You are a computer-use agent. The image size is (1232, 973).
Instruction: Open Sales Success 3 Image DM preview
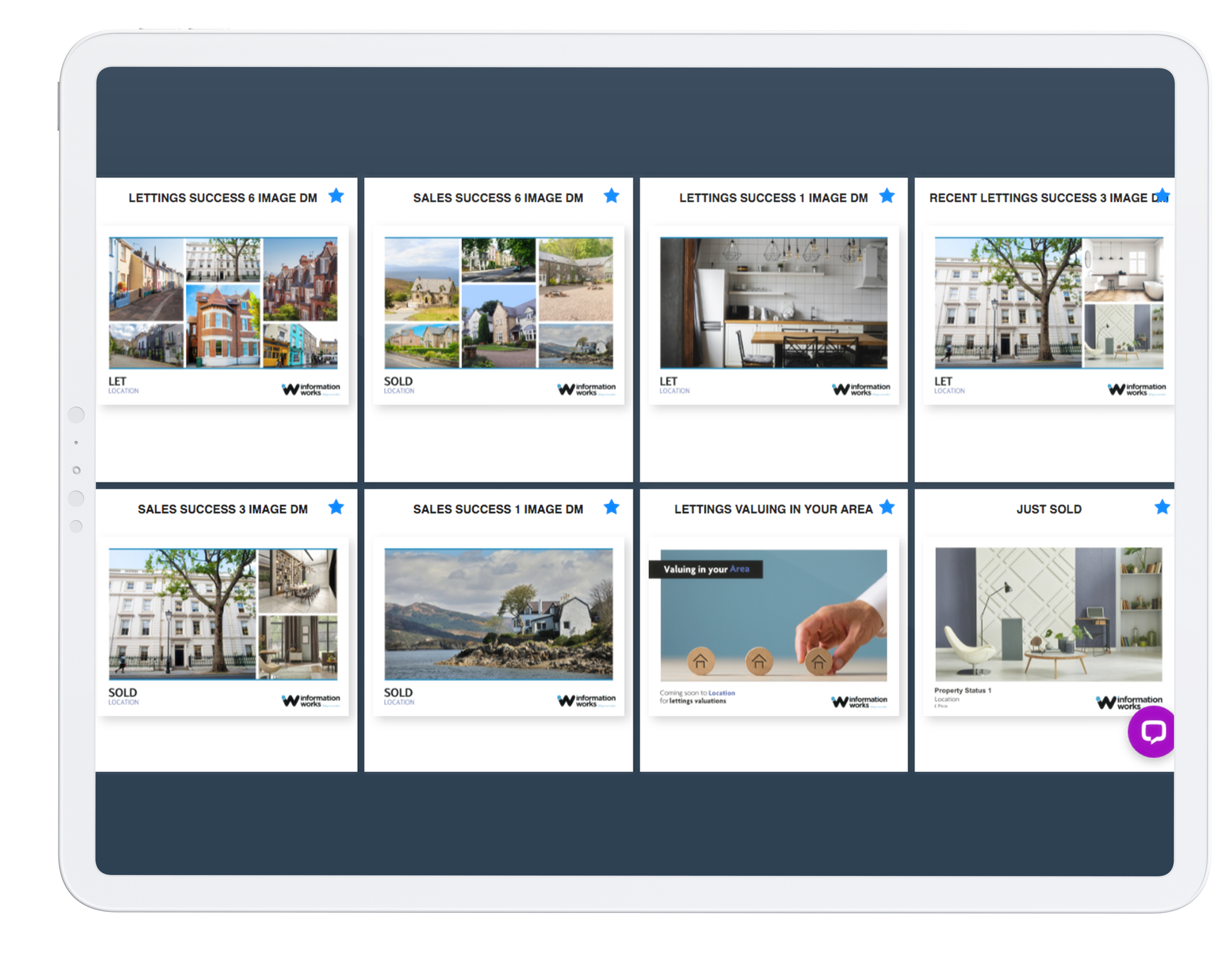pyautogui.click(x=223, y=614)
